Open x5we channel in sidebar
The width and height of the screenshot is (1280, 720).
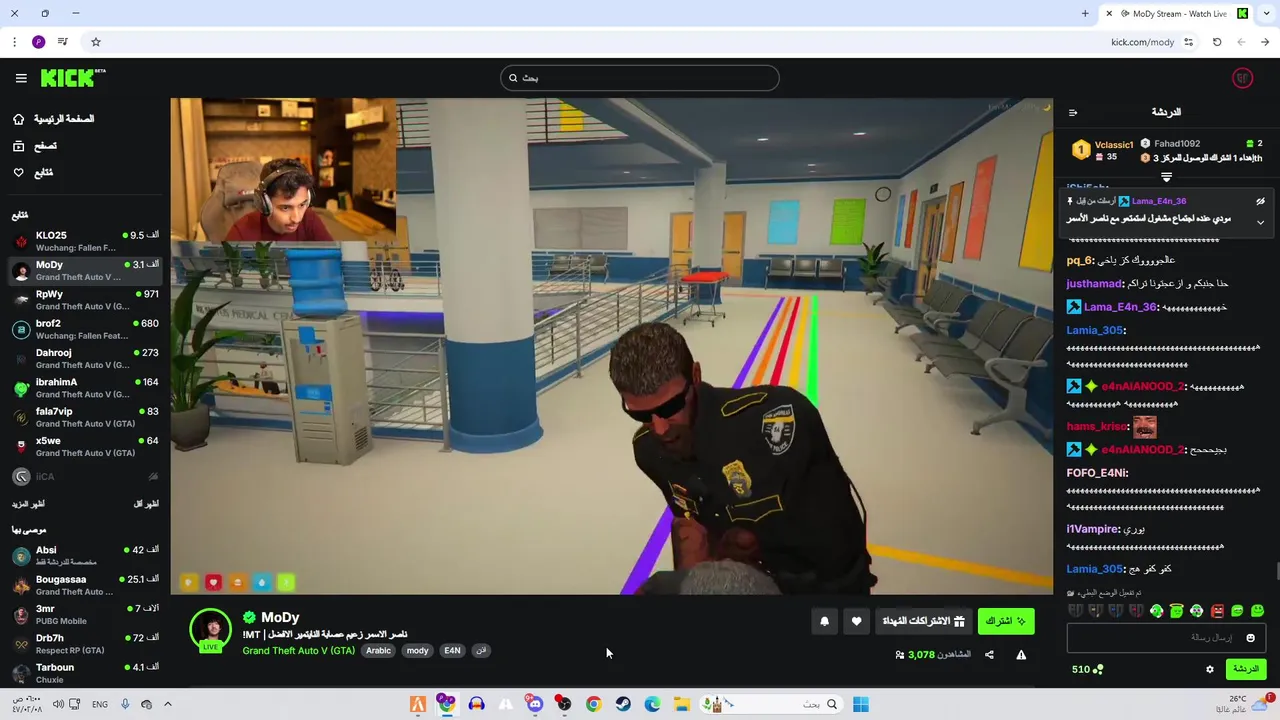(85, 446)
